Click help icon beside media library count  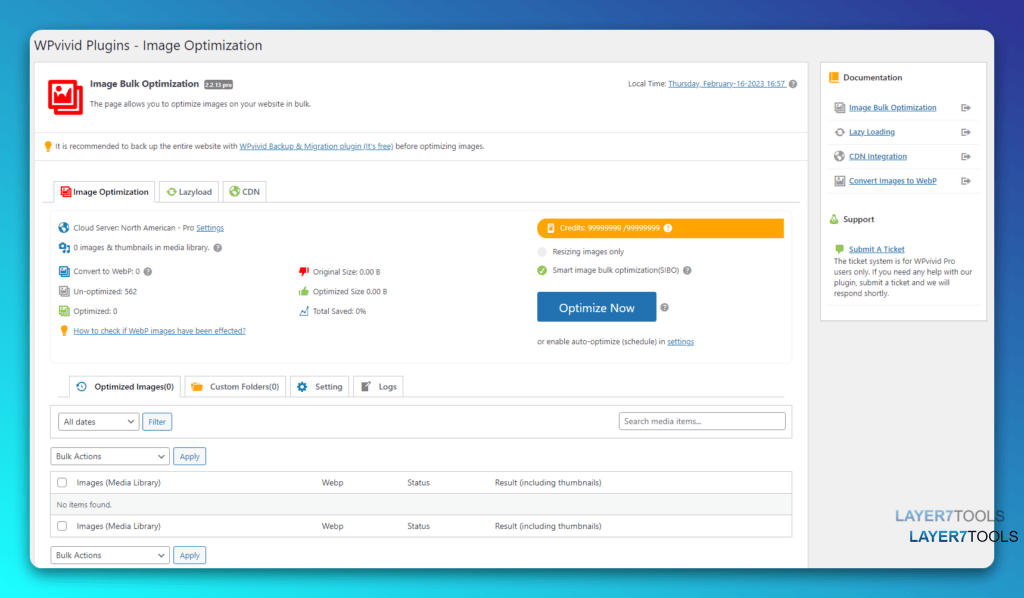[217, 248]
